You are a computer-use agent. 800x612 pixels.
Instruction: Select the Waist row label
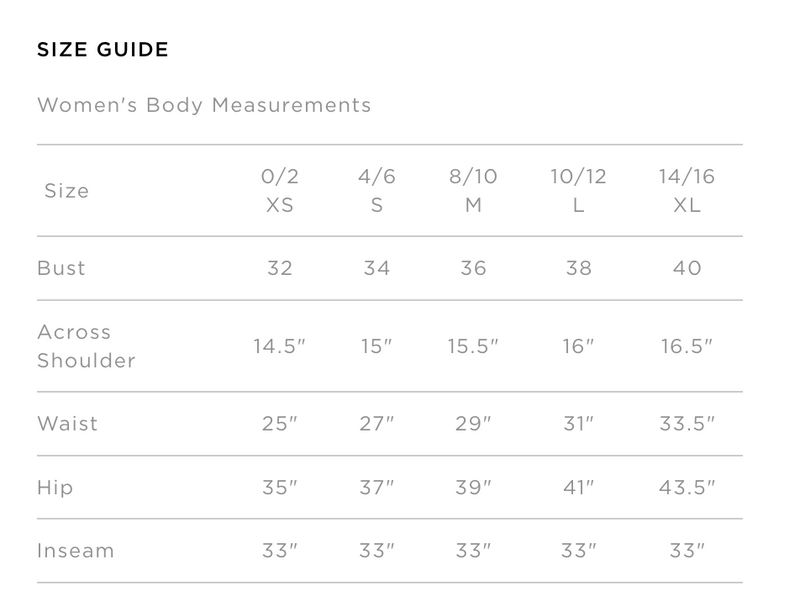click(67, 424)
